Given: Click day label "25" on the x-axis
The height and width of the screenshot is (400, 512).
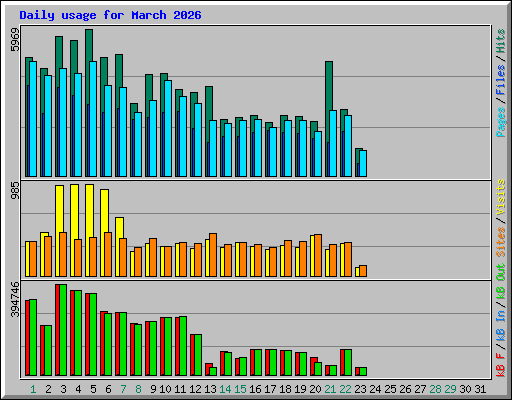Looking at the screenshot, I should (390, 389).
